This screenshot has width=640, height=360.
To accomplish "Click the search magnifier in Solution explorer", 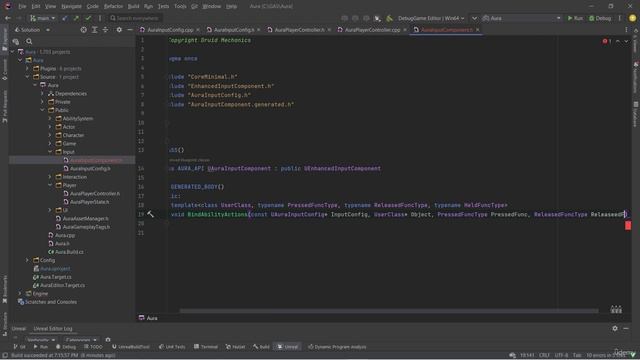I will click(29, 41).
